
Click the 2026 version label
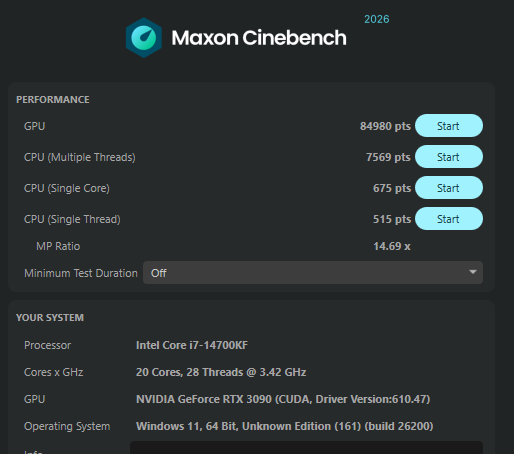[x=377, y=19]
